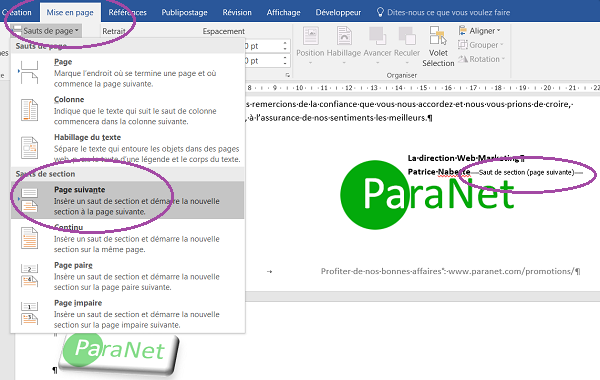Click the Colonne break icon
The image size is (600, 380).
pos(29,110)
